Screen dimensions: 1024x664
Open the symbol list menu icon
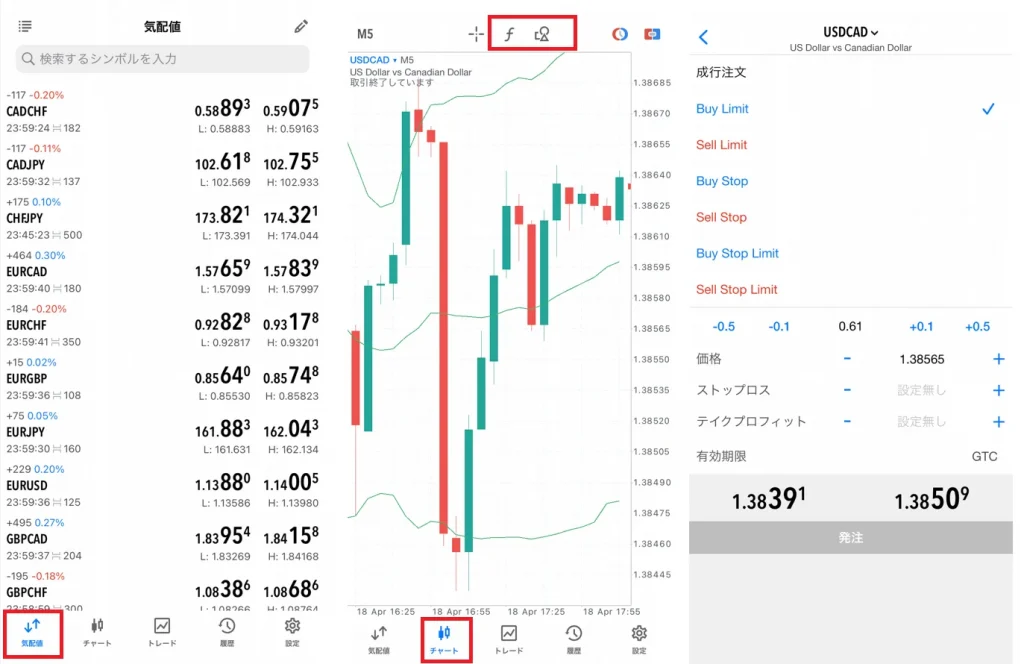pyautogui.click(x=25, y=26)
